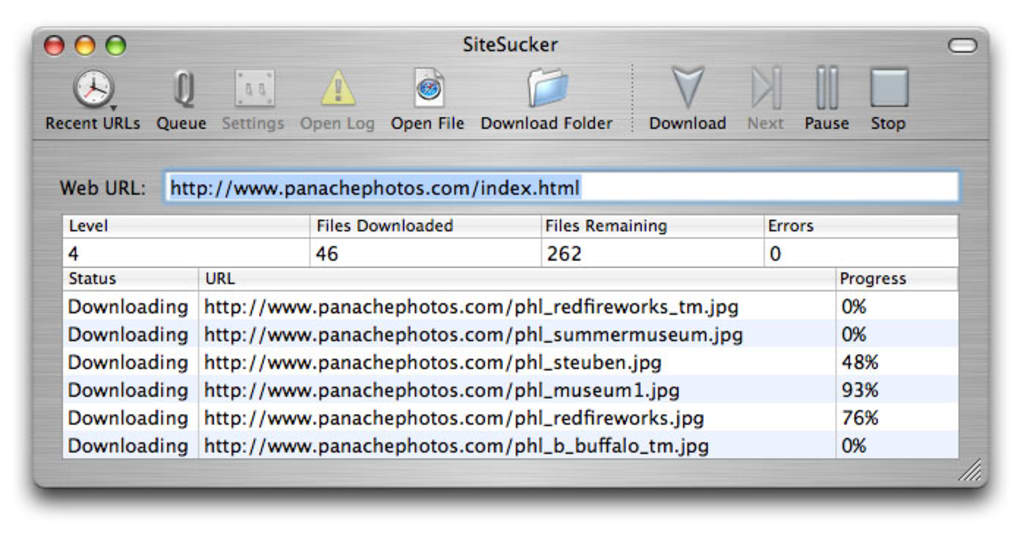Image resolution: width=1020 pixels, height=536 pixels.
Task: Click the Next toolbar icon
Action: point(765,88)
